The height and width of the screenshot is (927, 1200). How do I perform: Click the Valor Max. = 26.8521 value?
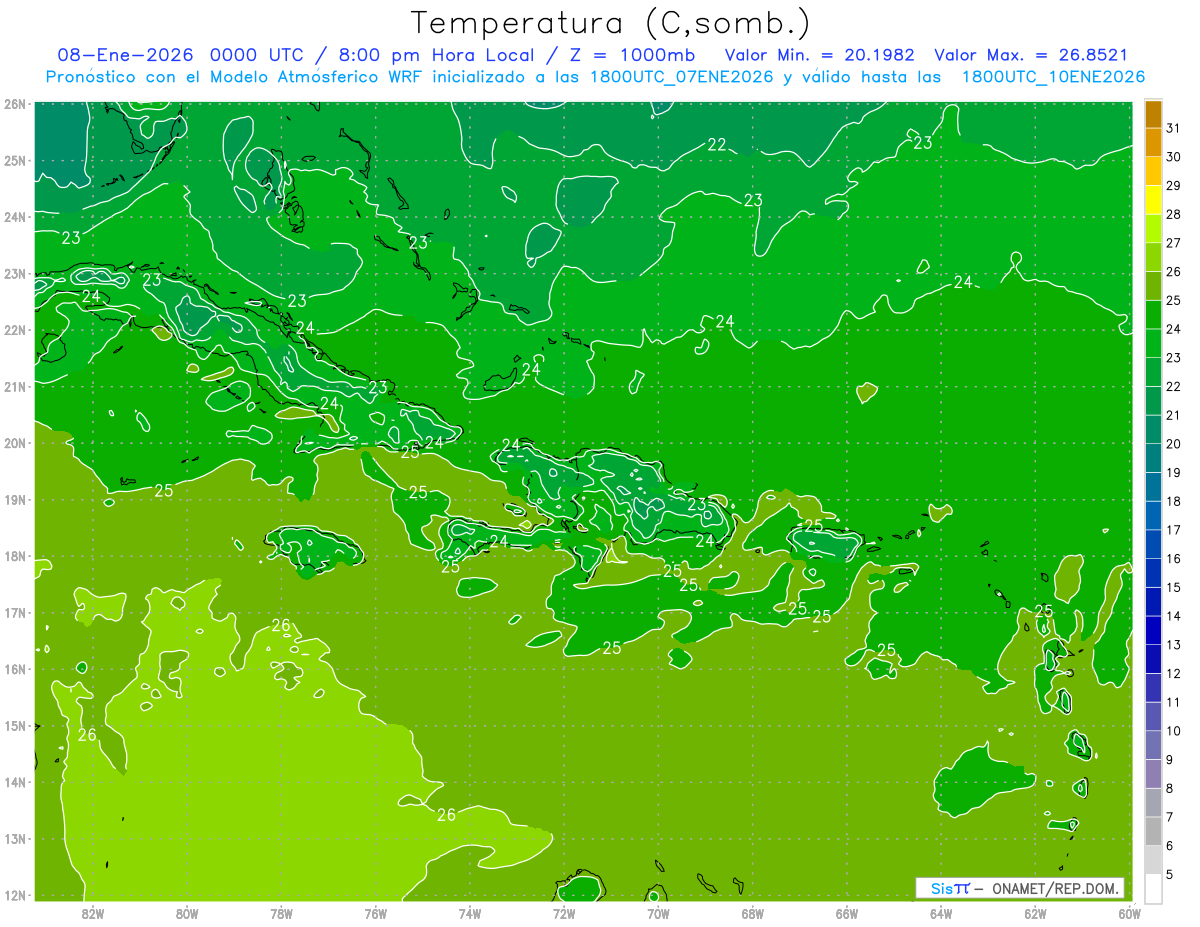pos(1030,55)
